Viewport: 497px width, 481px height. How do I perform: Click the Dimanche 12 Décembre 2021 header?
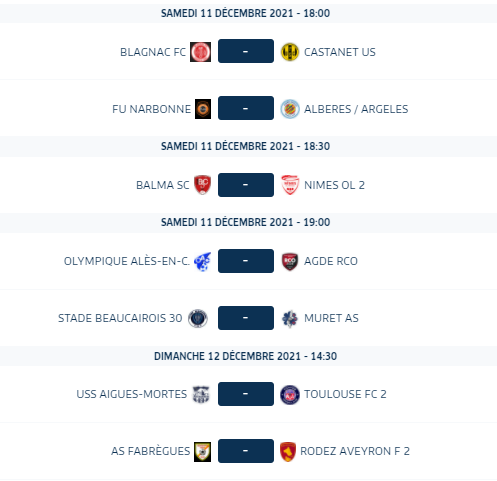(x=245, y=356)
